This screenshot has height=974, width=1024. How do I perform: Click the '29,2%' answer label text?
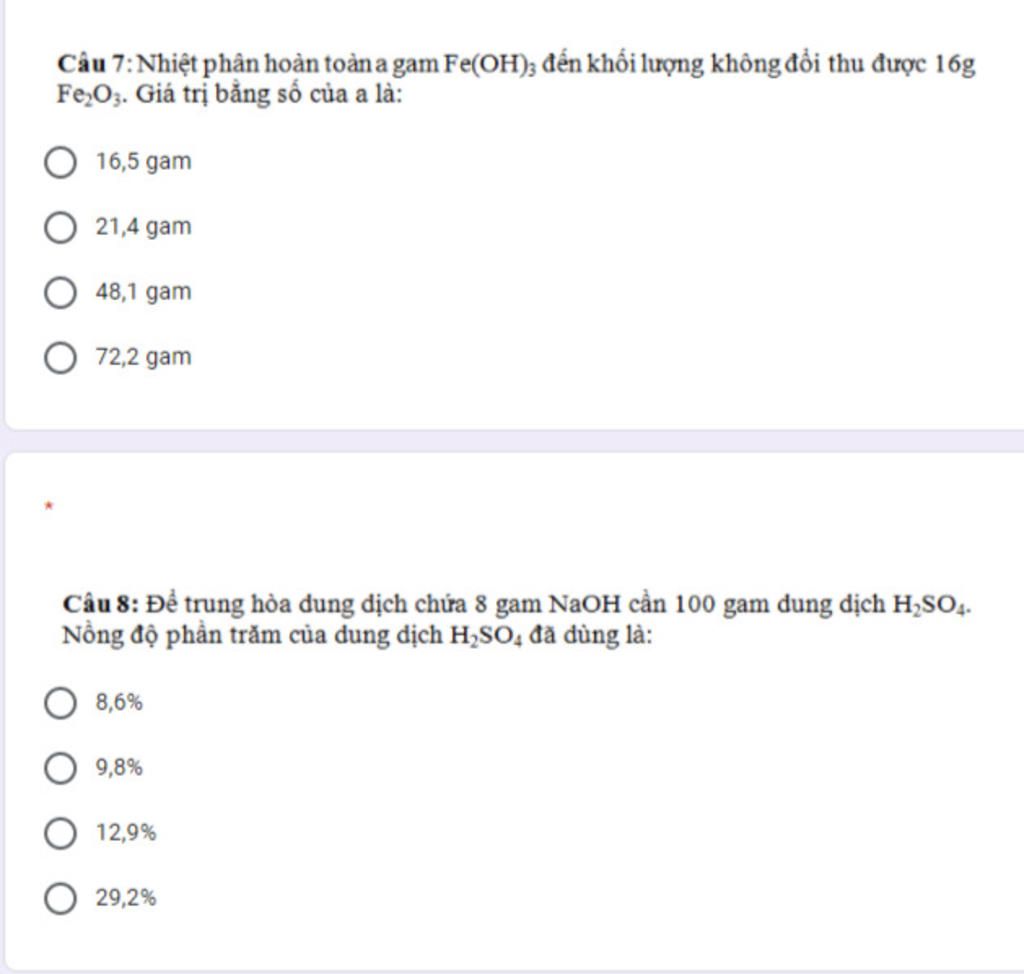click(126, 898)
